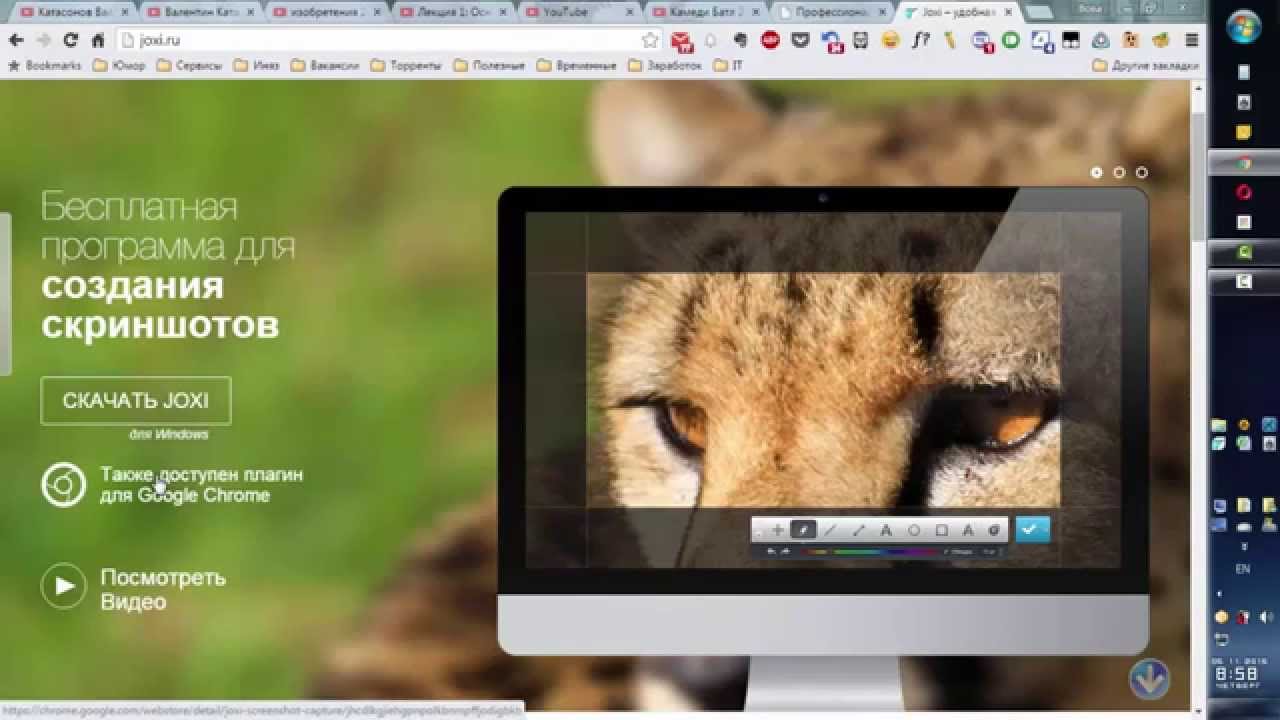This screenshot has width=1280, height=720.
Task: Open the Торренты bookmarks folder
Action: 406,66
